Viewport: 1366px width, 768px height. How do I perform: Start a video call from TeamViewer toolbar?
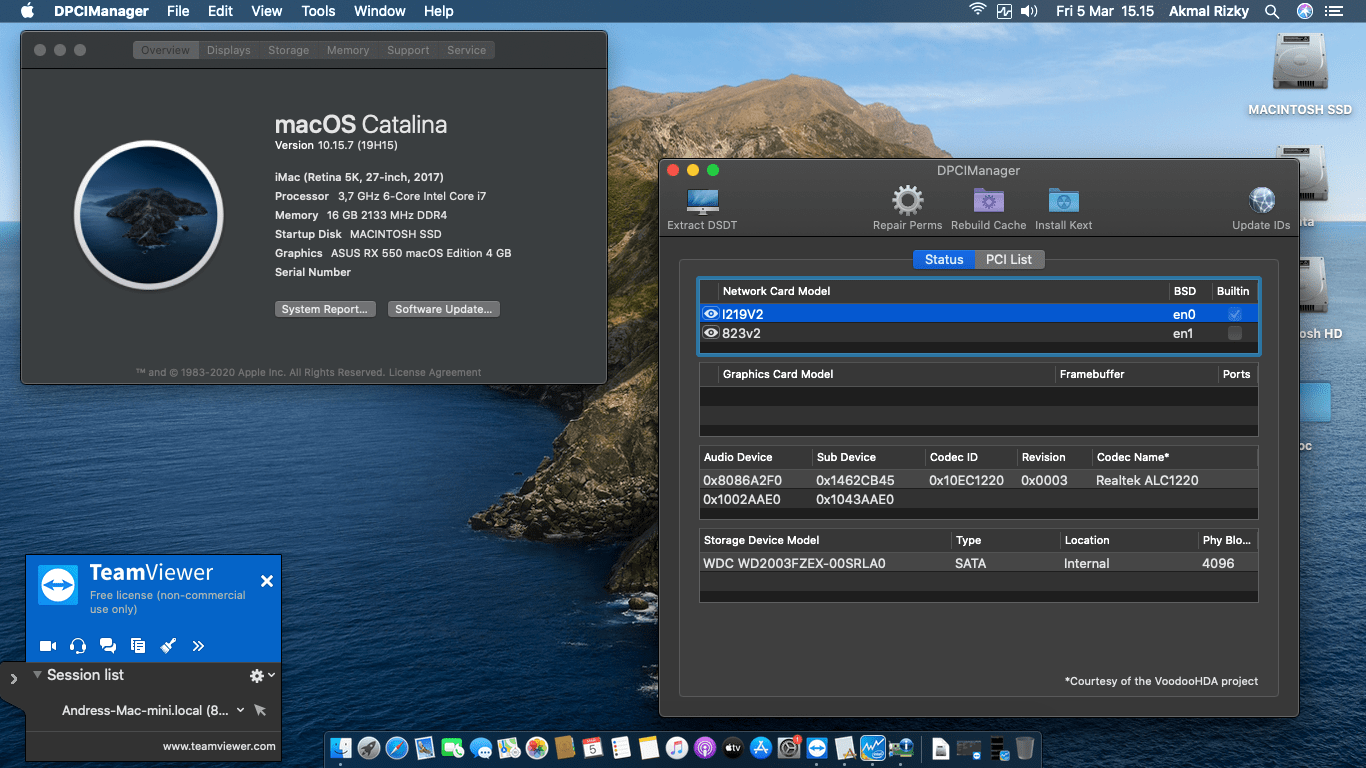pyautogui.click(x=47, y=646)
